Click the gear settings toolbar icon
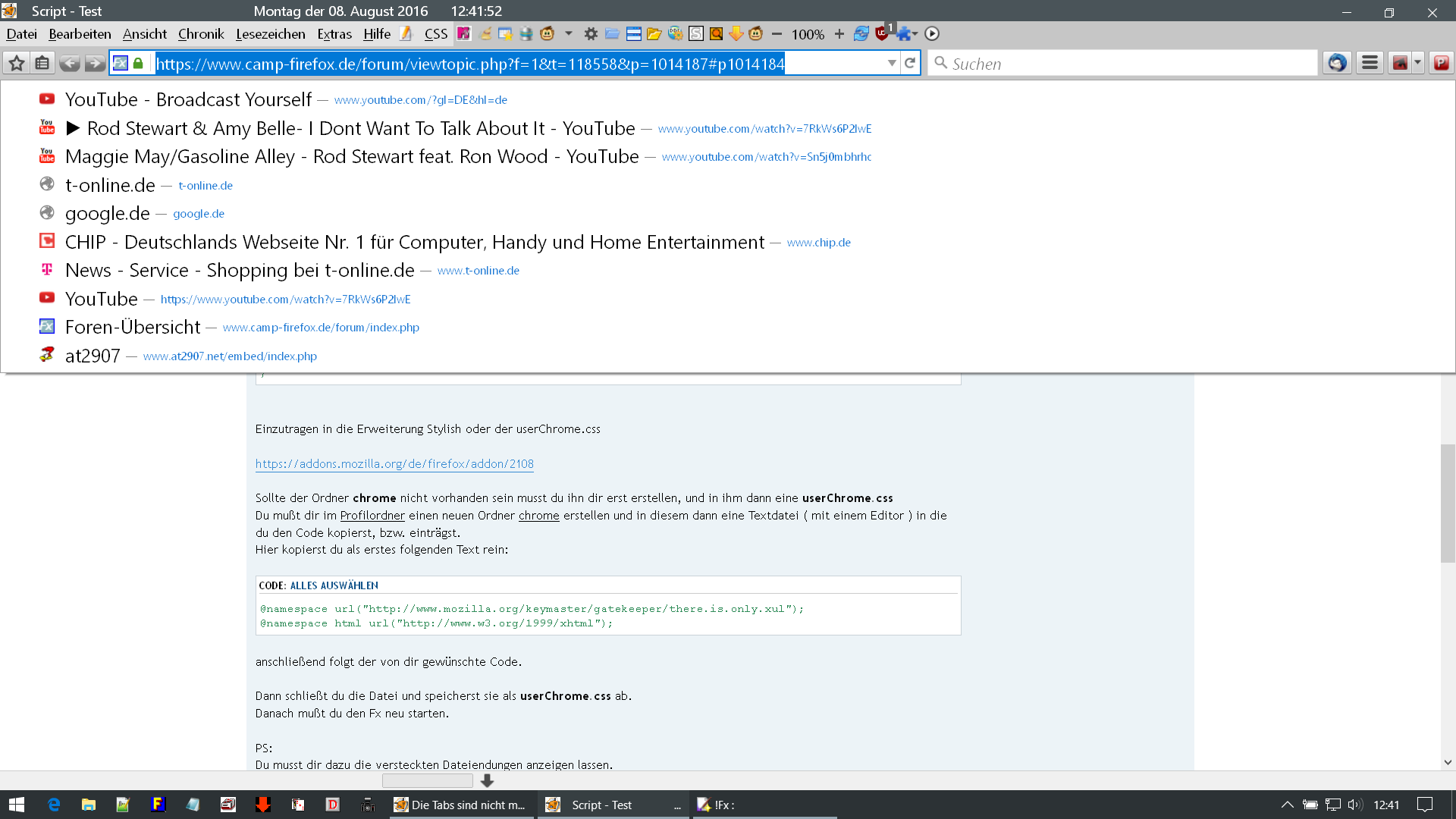1456x819 pixels. [591, 34]
